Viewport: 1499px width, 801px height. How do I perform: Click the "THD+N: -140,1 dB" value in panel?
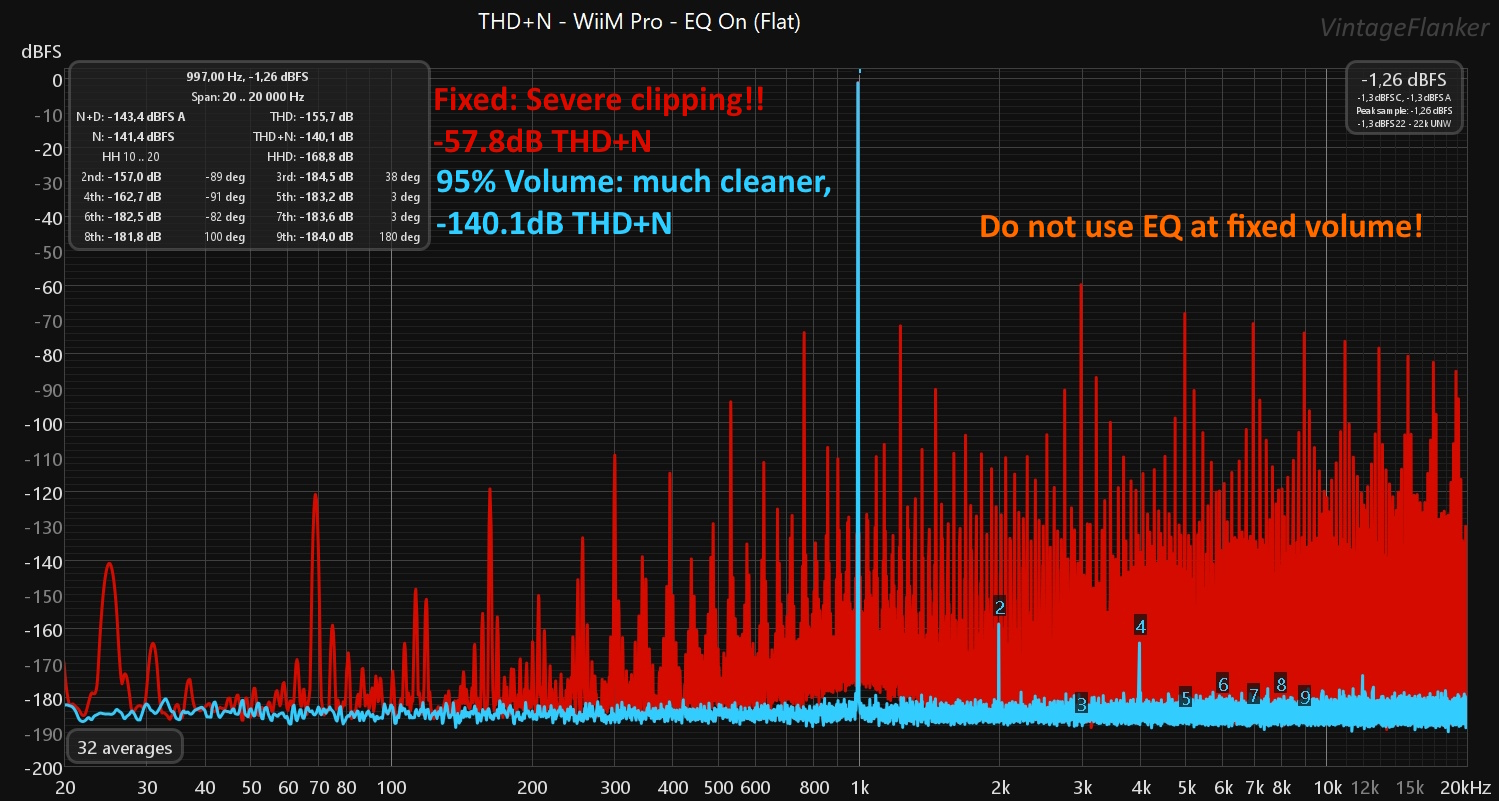pyautogui.click(x=303, y=137)
